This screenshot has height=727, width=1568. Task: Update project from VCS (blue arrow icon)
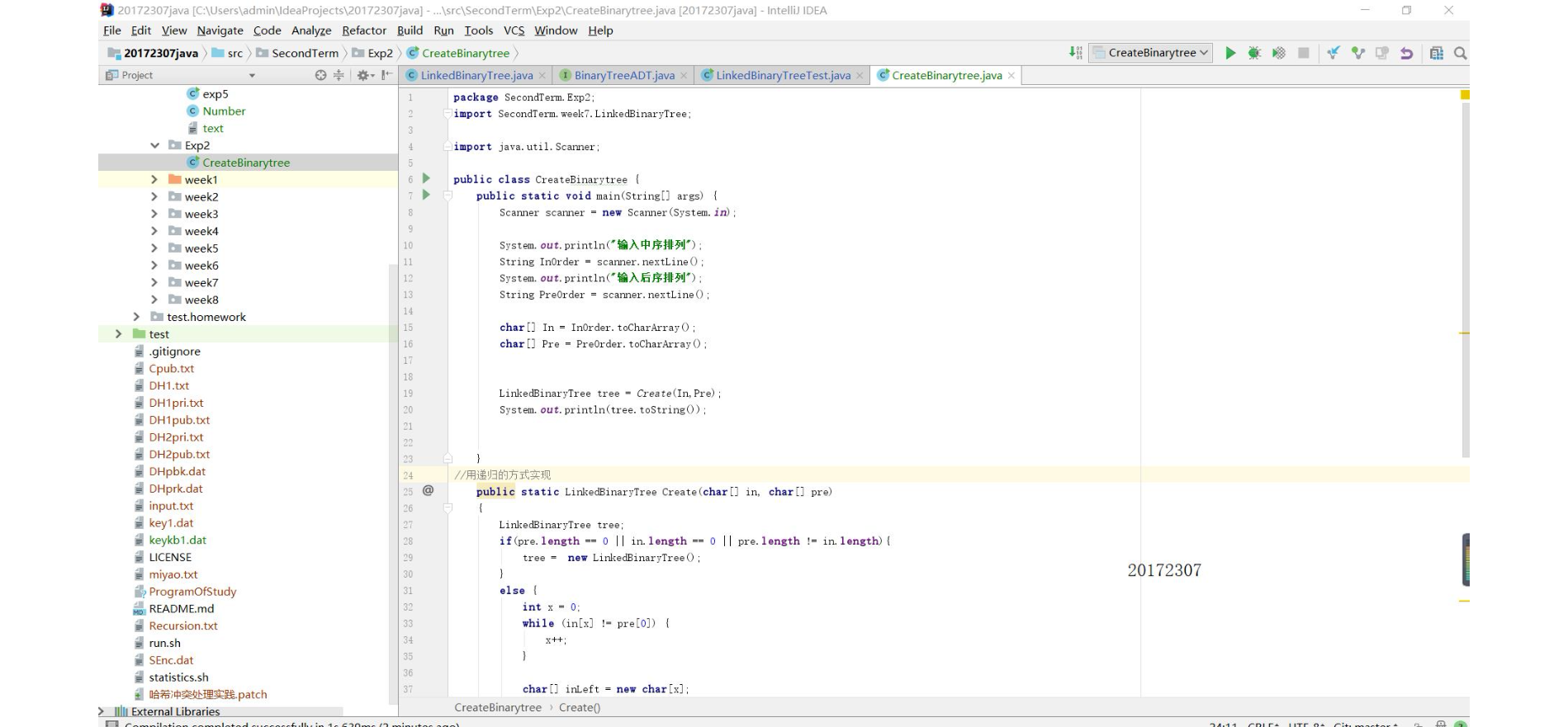coord(1333,53)
